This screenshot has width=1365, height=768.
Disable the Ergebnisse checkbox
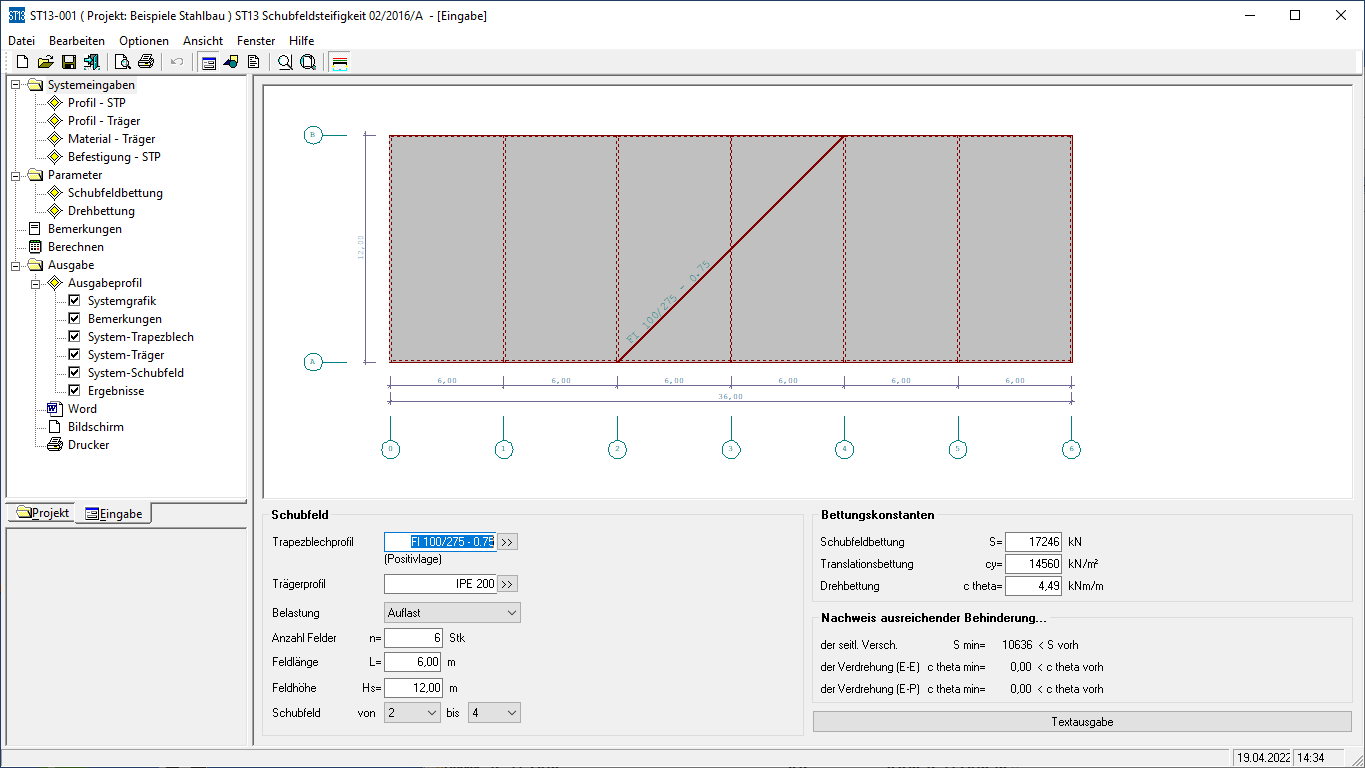point(74,391)
